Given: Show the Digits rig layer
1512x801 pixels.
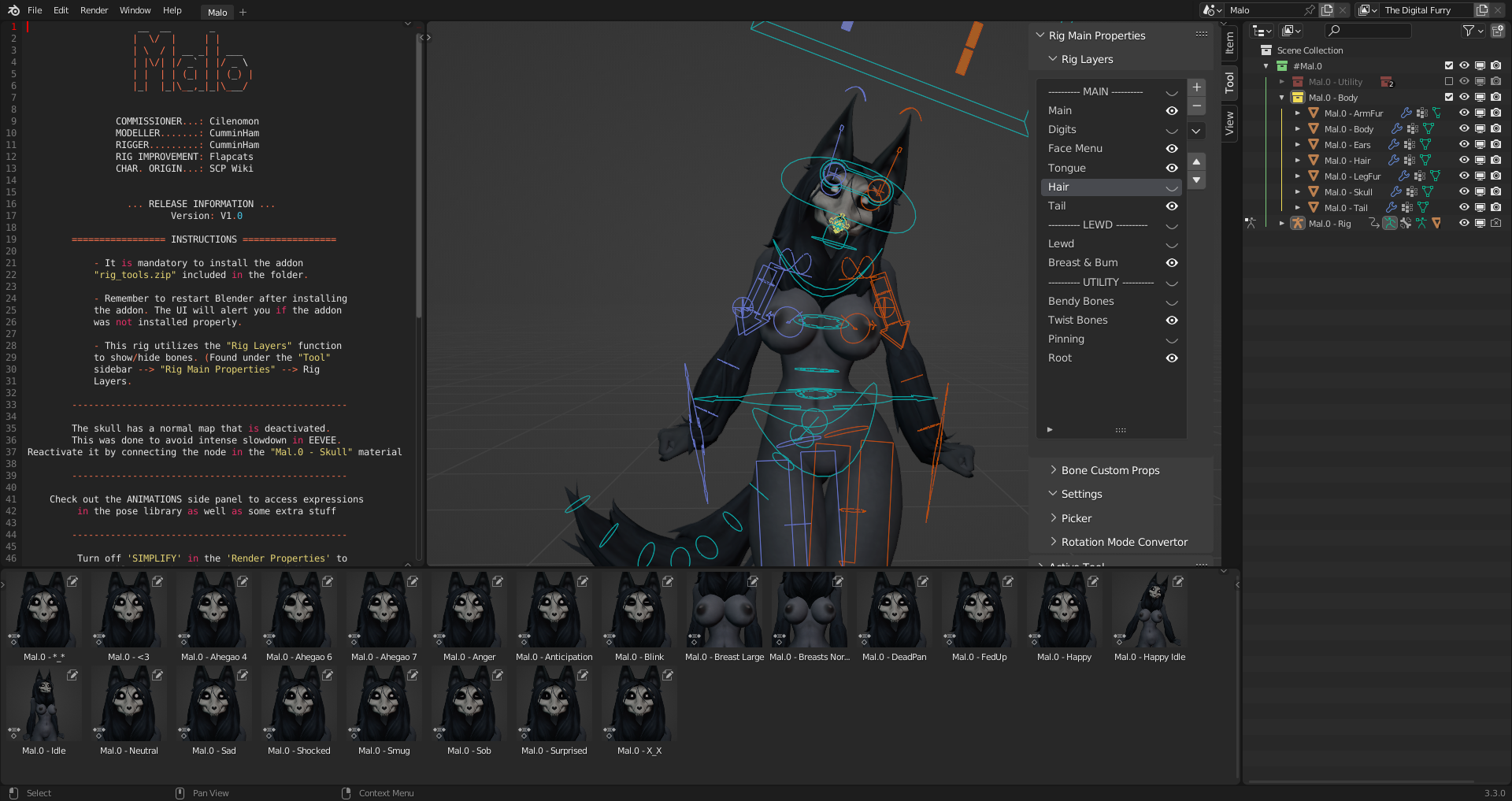Looking at the screenshot, I should 1172,130.
